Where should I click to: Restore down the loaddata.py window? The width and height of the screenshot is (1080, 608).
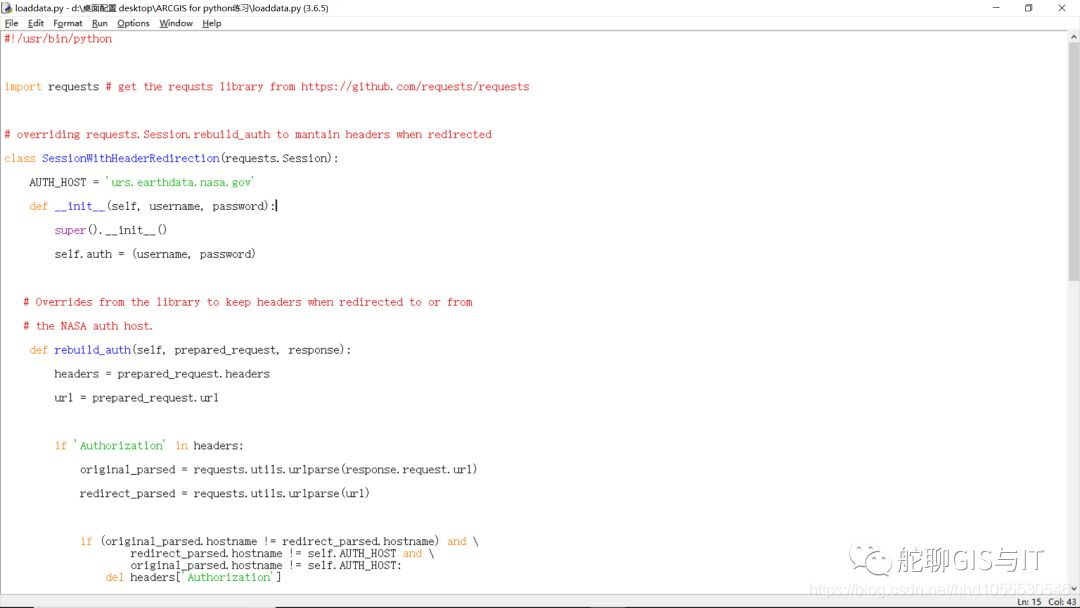click(x=1028, y=8)
